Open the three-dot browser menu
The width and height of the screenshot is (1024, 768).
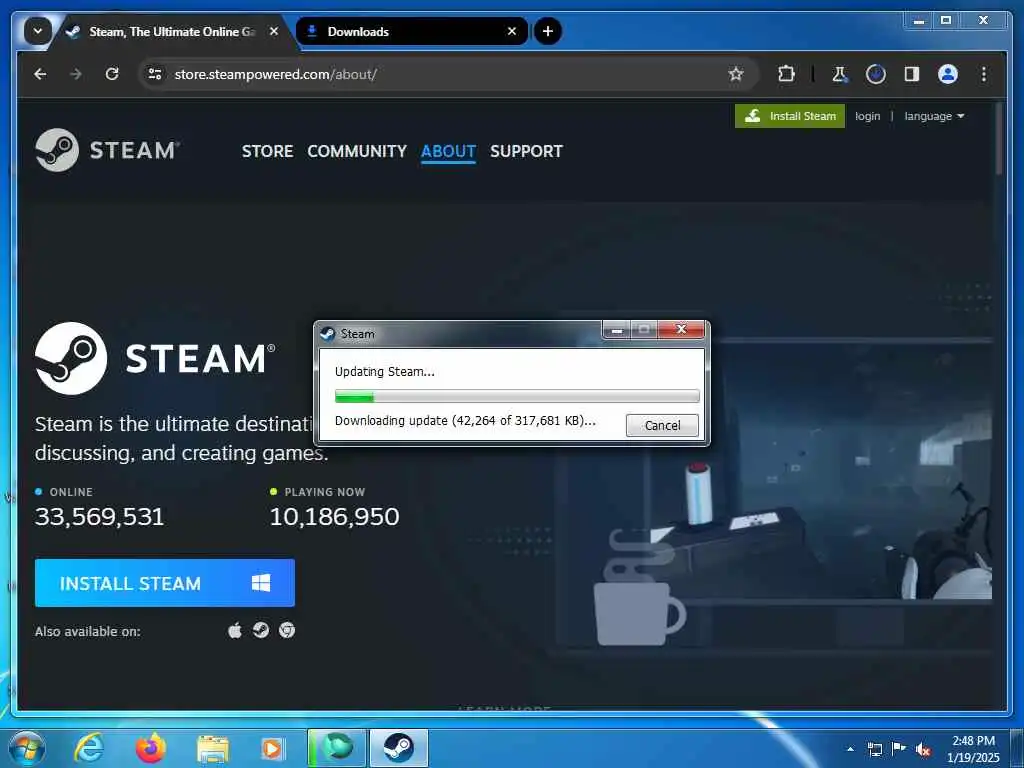984,74
